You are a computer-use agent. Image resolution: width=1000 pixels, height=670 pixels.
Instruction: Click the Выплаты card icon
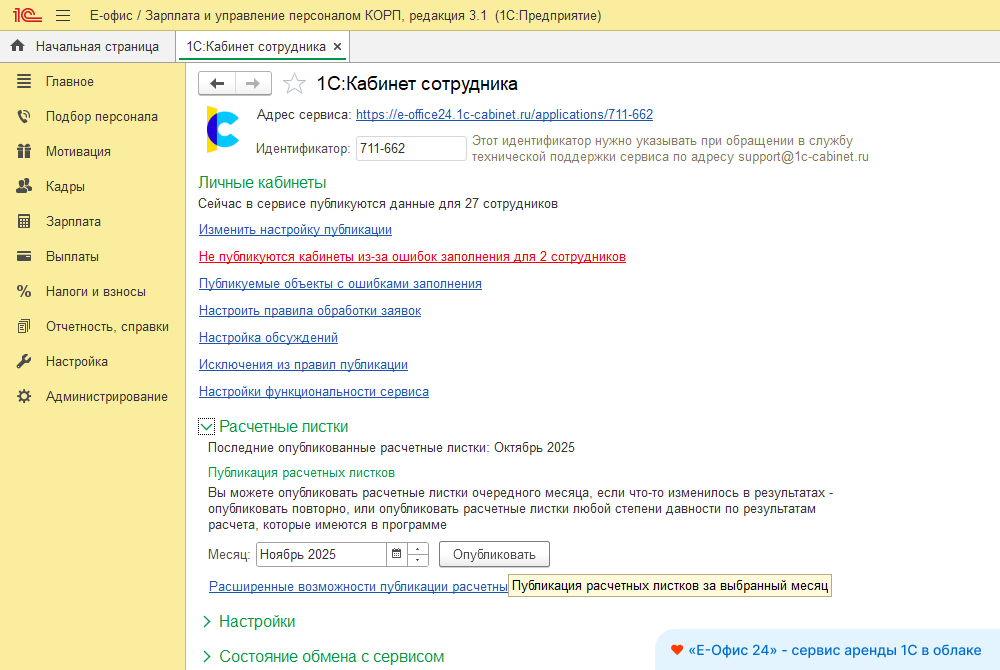(24, 256)
